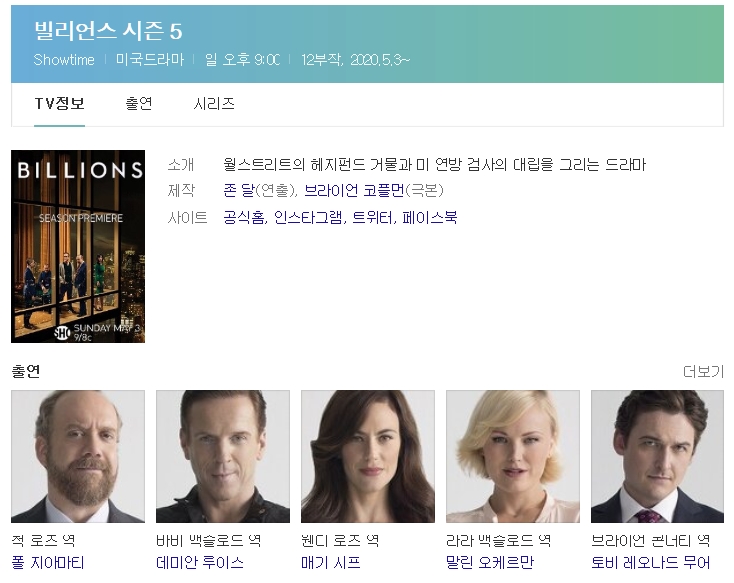Click 매기 시프 cast photo

coord(368,457)
